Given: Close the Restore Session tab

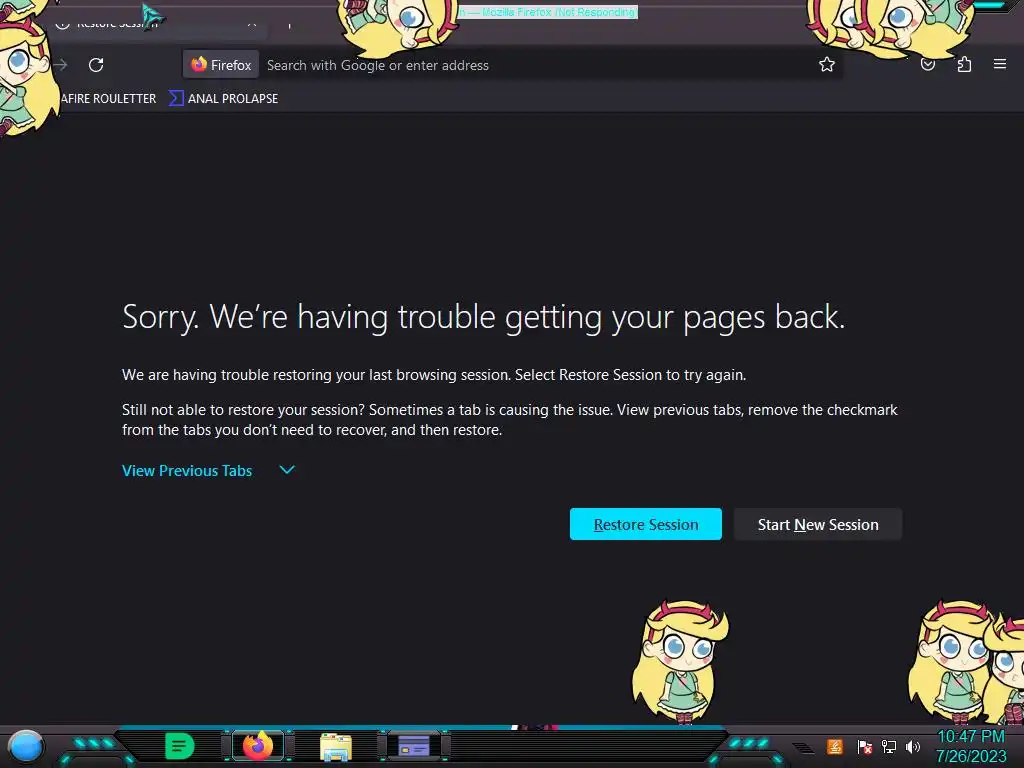Looking at the screenshot, I should [251, 24].
